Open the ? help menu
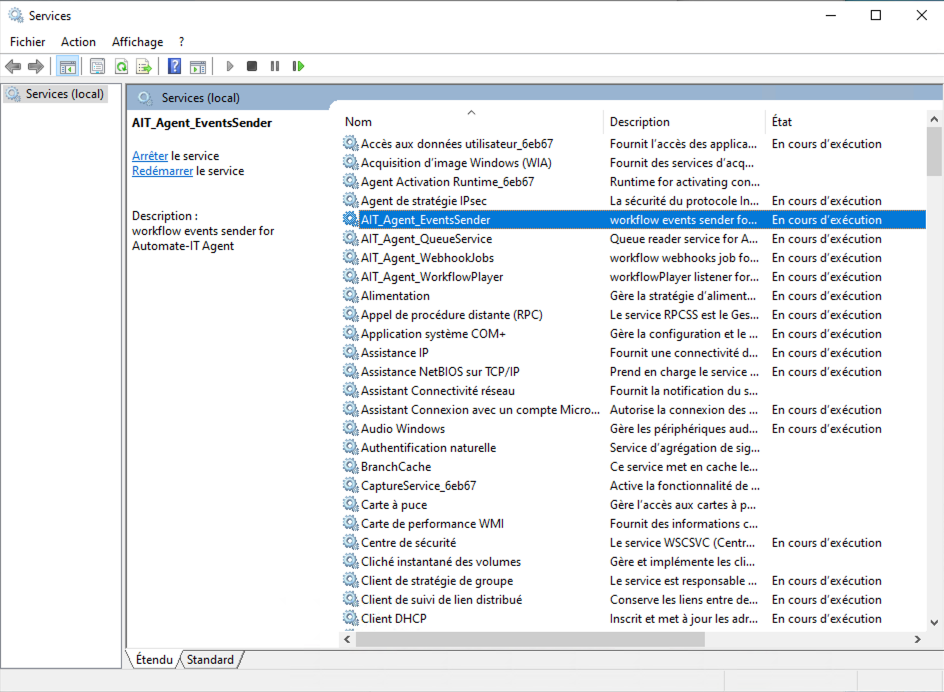 click(x=181, y=42)
